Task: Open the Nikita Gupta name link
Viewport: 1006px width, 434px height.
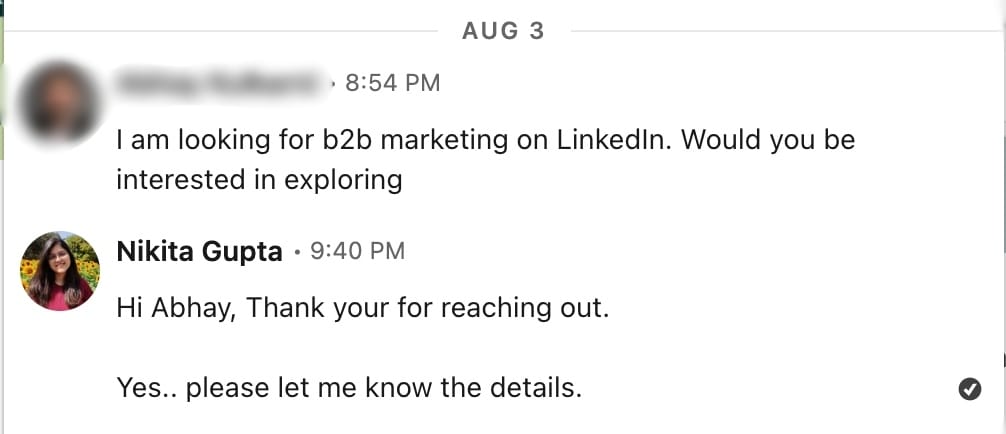Action: pyautogui.click(x=199, y=251)
